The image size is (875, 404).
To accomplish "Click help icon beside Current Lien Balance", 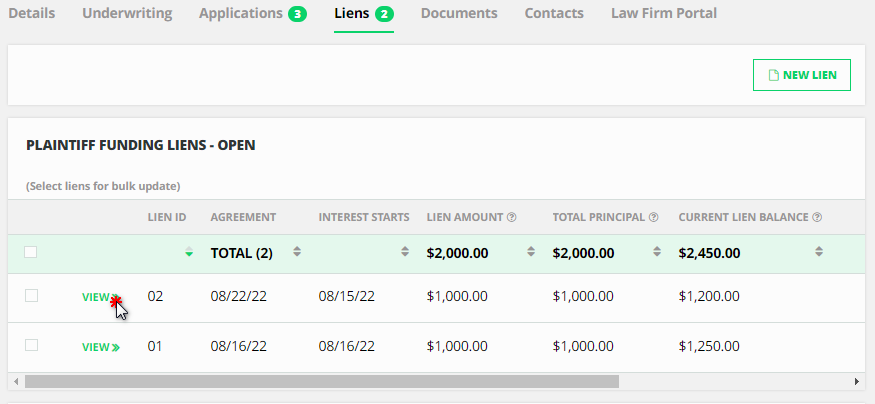I will 817,217.
